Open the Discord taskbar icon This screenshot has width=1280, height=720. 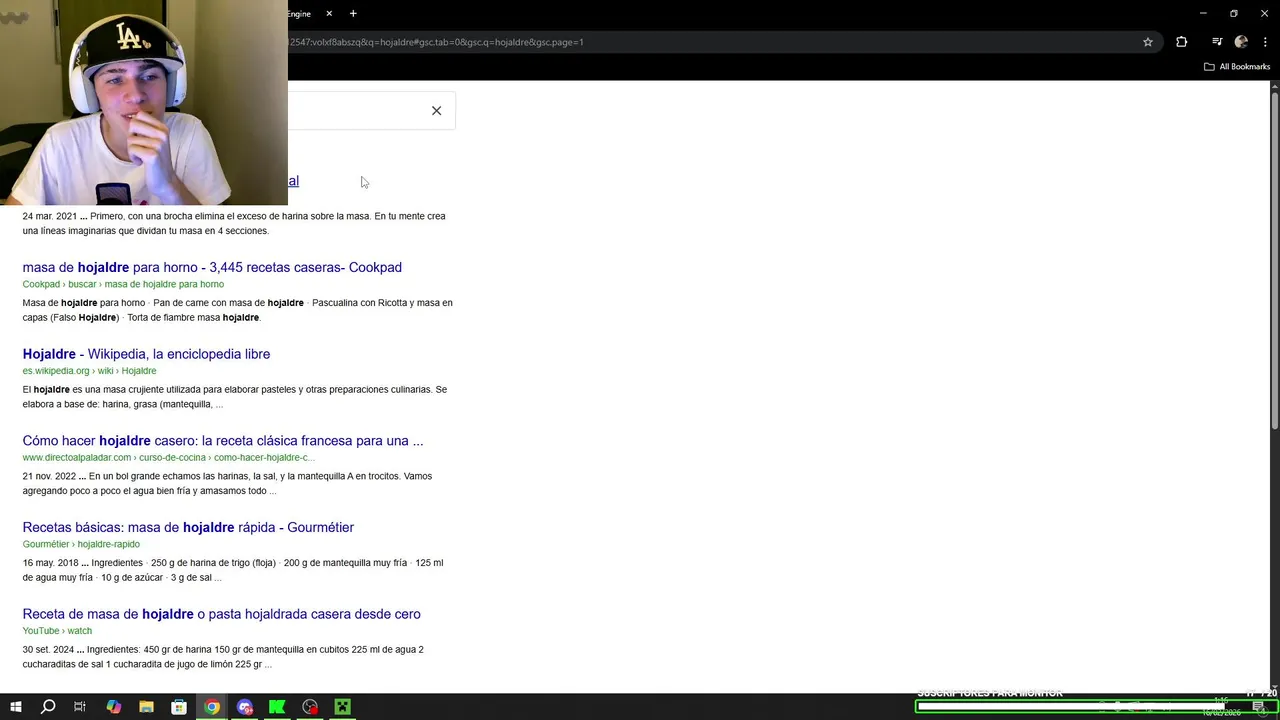coord(245,707)
